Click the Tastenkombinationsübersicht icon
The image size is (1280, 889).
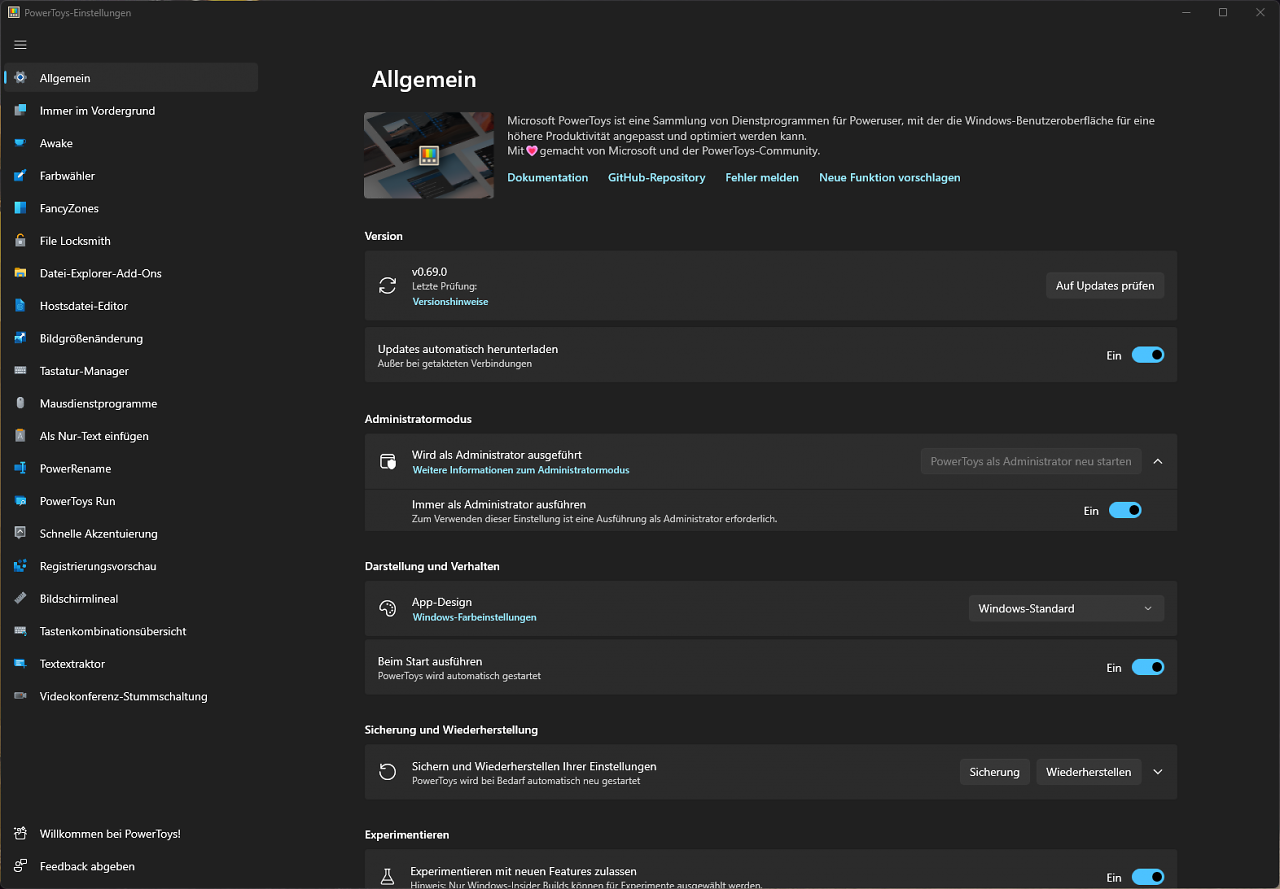pos(20,631)
